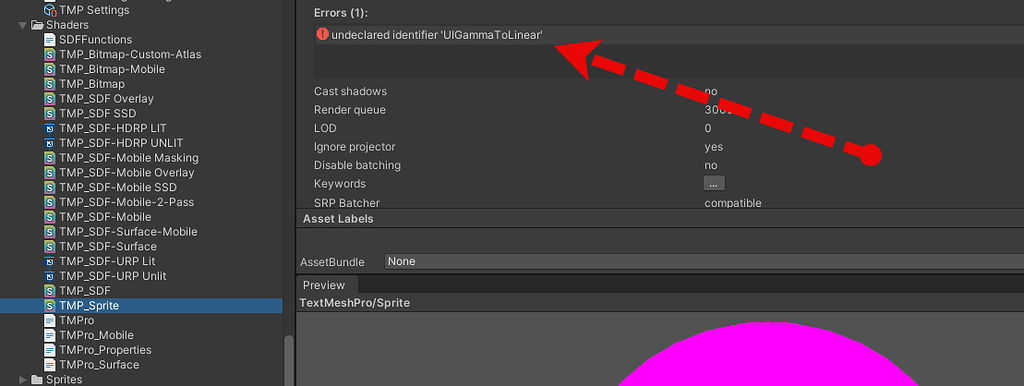Select the TMPro_Surface file
The image size is (1024, 386).
coord(99,365)
